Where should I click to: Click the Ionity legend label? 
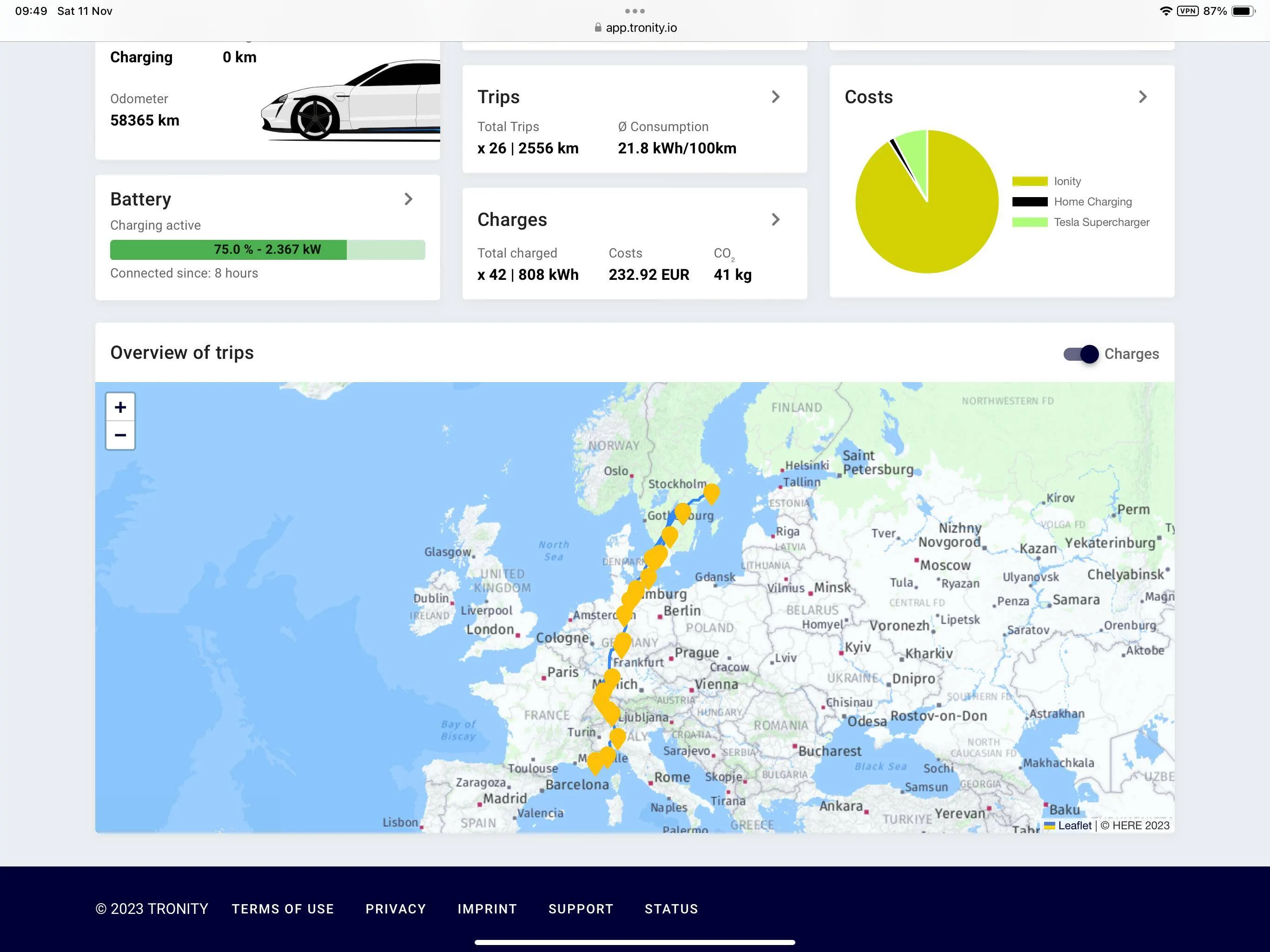point(1067,181)
